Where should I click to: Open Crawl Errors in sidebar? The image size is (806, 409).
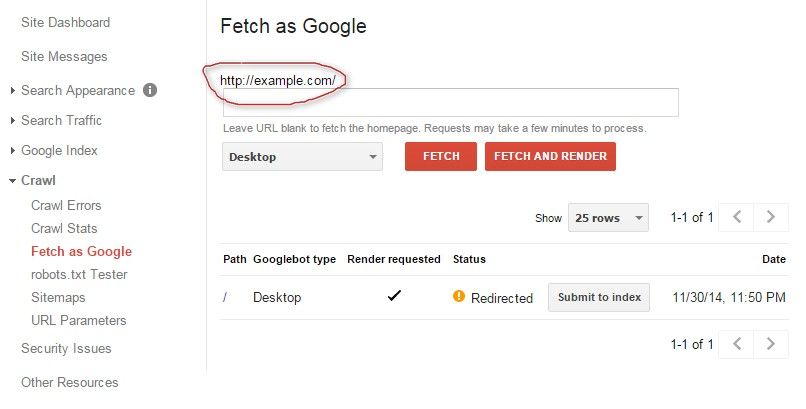[66, 205]
